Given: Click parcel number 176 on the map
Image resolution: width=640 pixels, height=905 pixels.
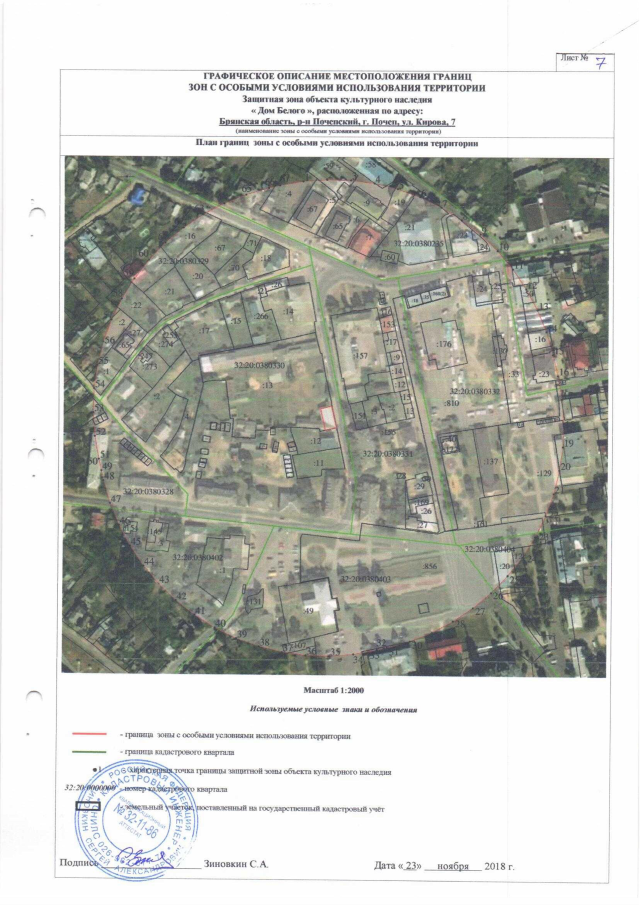Looking at the screenshot, I should tap(445, 346).
